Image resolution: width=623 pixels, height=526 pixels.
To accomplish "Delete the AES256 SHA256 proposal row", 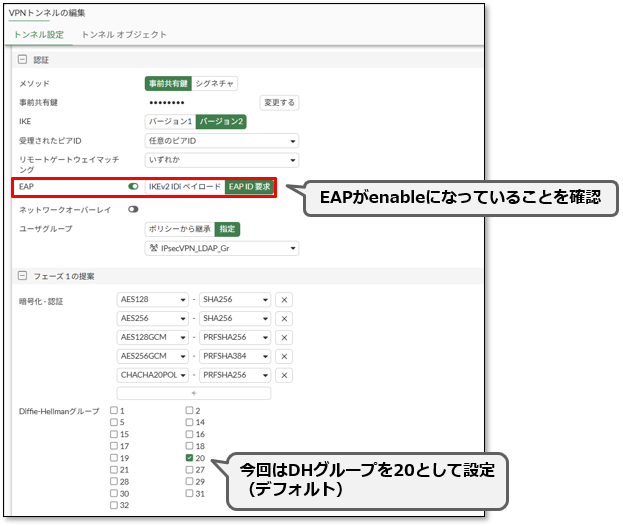I will click(284, 319).
